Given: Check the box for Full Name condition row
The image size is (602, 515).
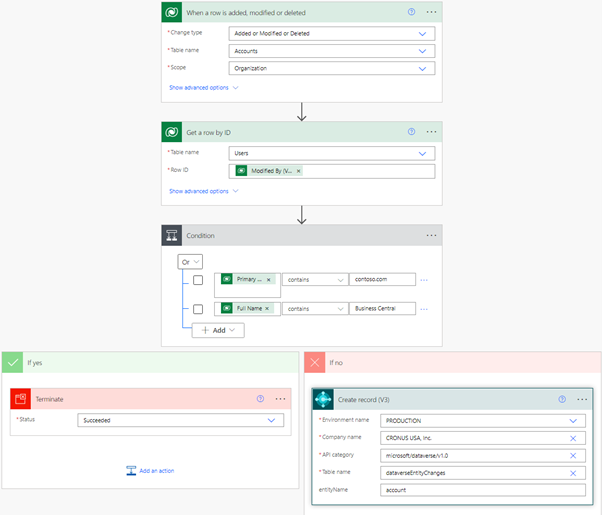Looking at the screenshot, I should click(x=198, y=309).
